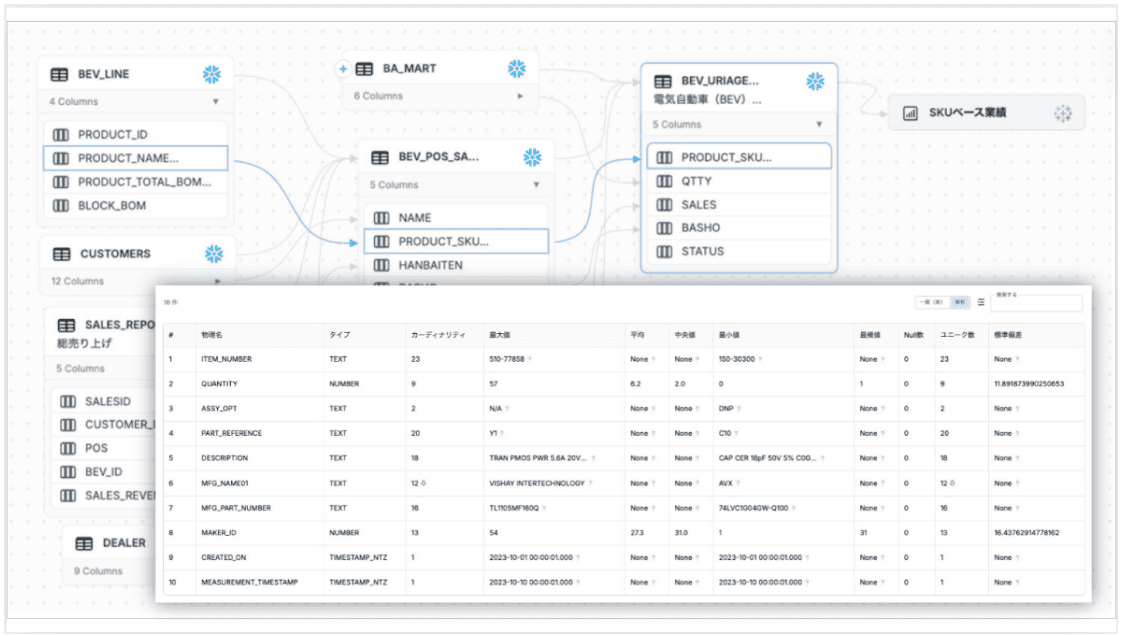Click the カーディナリティ column header
This screenshot has width=1124, height=636.
[438, 335]
